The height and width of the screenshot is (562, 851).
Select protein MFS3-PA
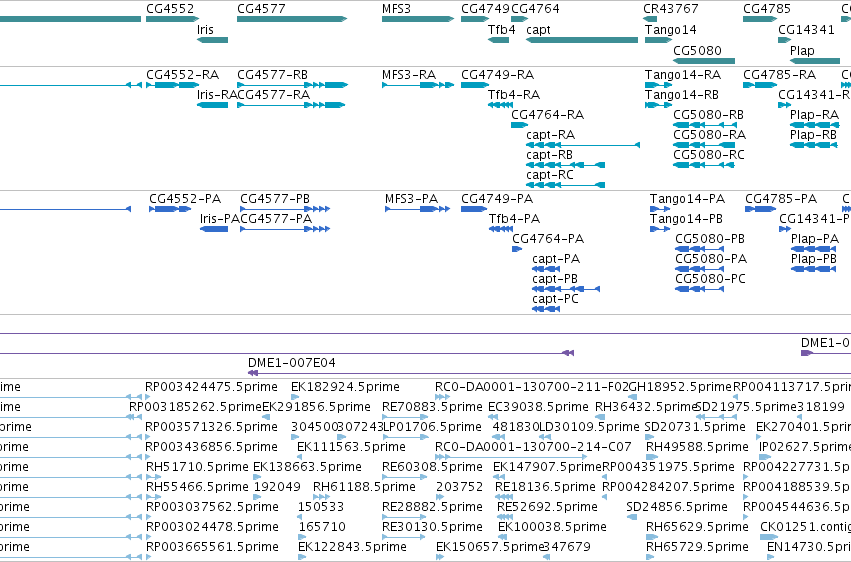tap(417, 209)
